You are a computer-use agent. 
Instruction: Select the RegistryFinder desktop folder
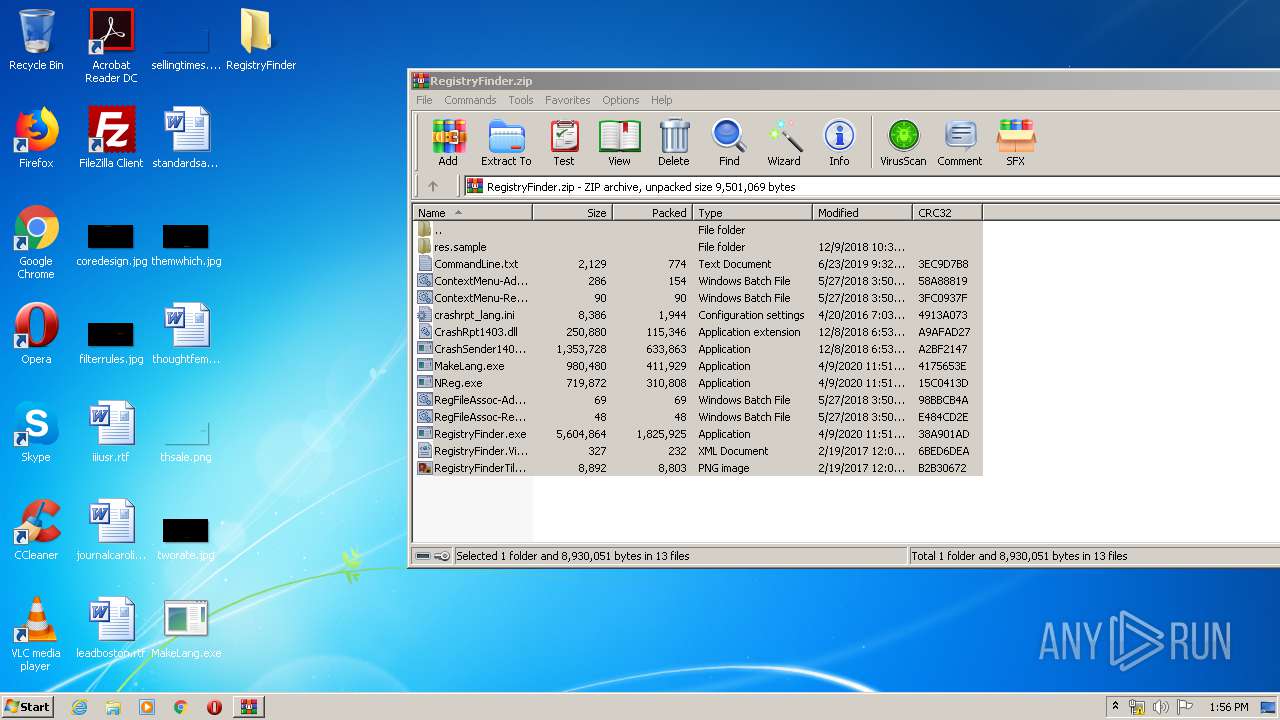coord(260,40)
